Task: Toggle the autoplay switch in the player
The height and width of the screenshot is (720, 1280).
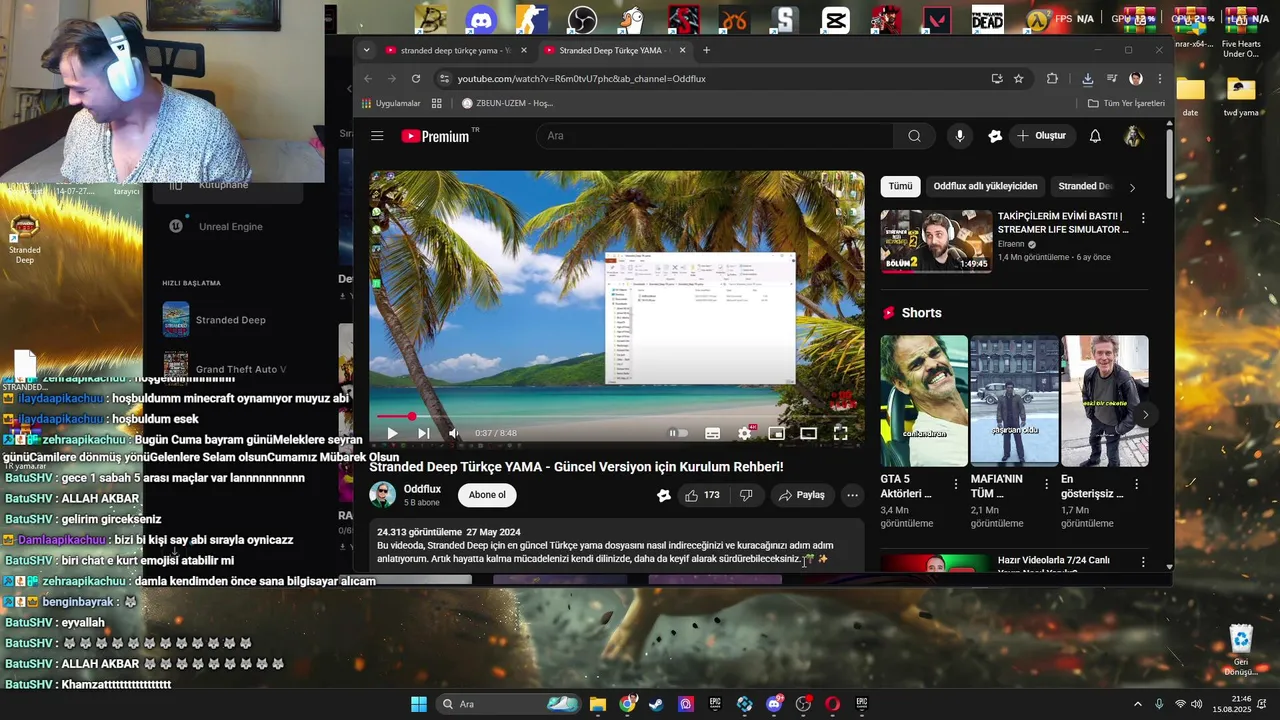Action: click(678, 433)
